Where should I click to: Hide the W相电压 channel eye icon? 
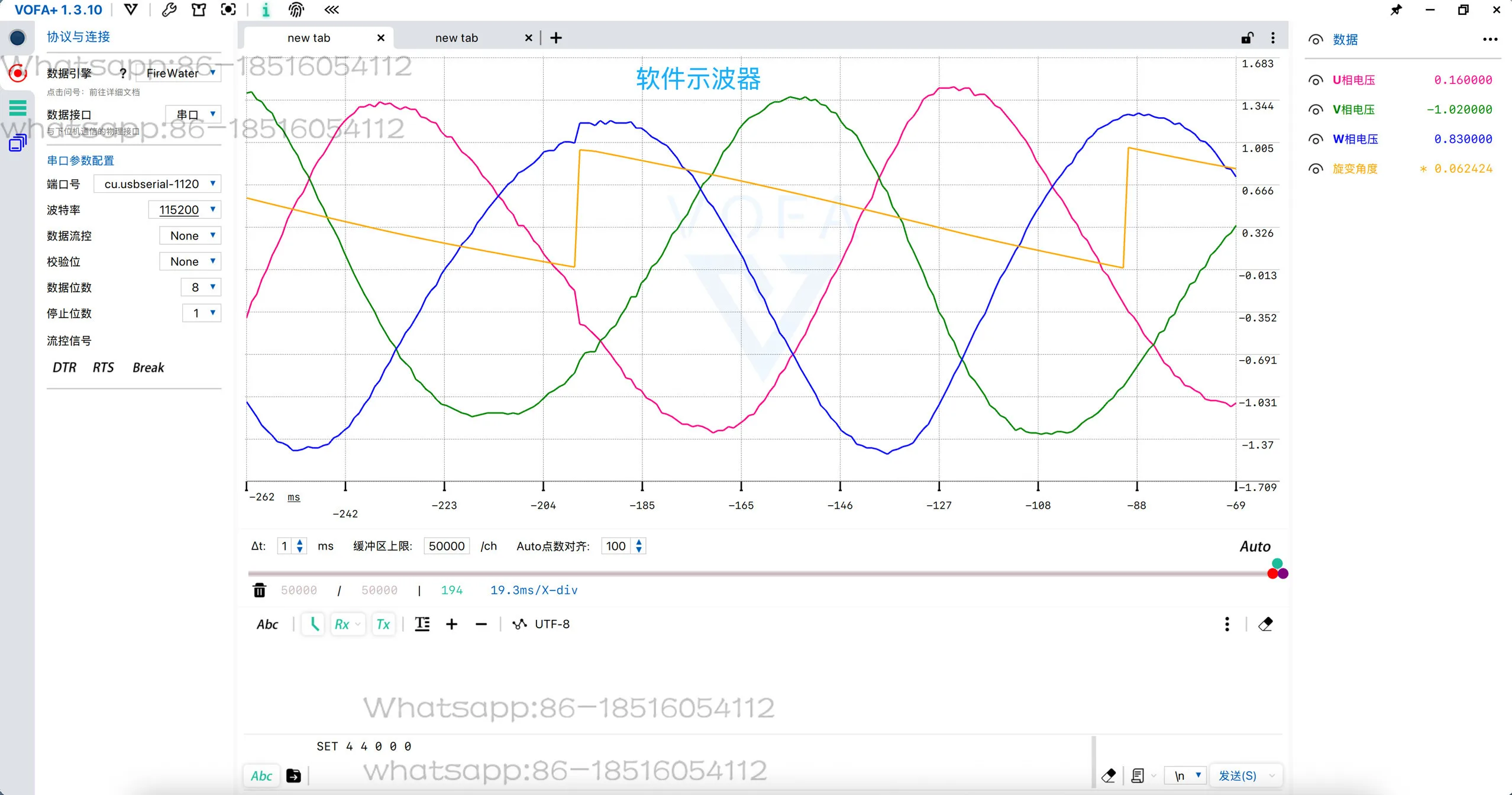tap(1316, 140)
